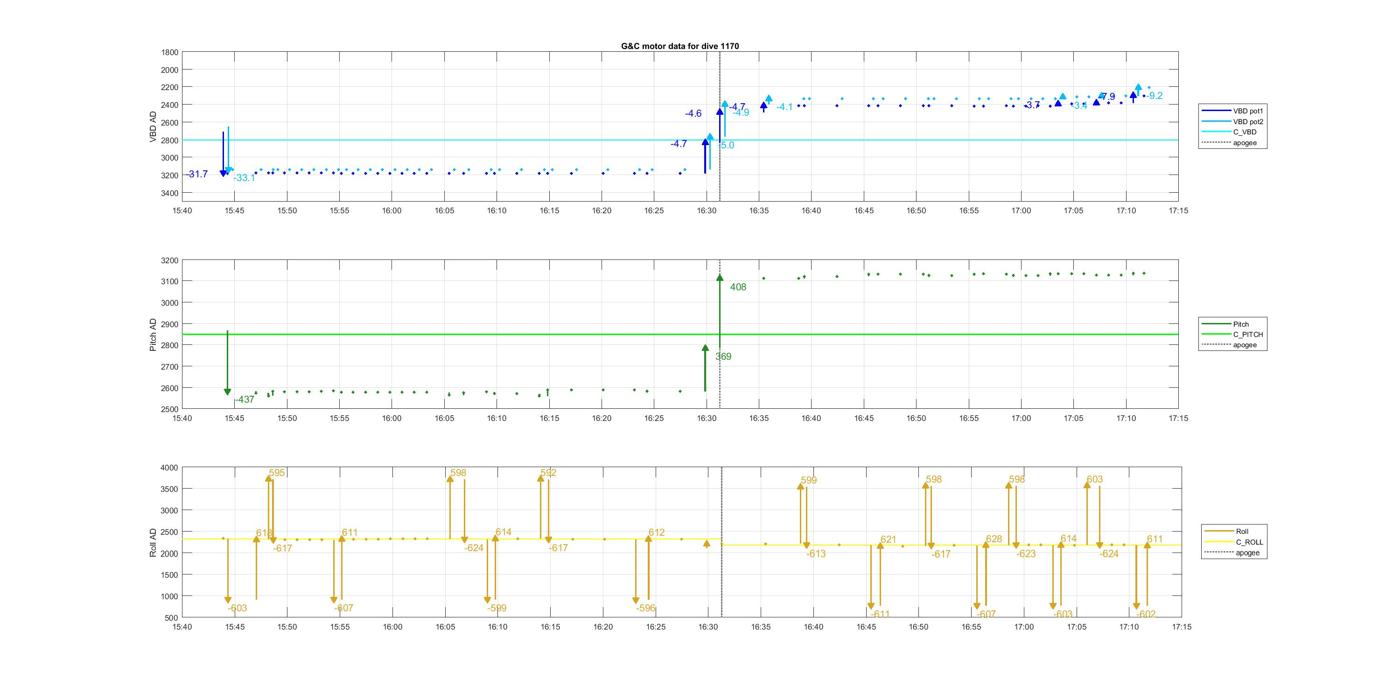Click the 'Pitch AD' y-axis label

[x=154, y=335]
